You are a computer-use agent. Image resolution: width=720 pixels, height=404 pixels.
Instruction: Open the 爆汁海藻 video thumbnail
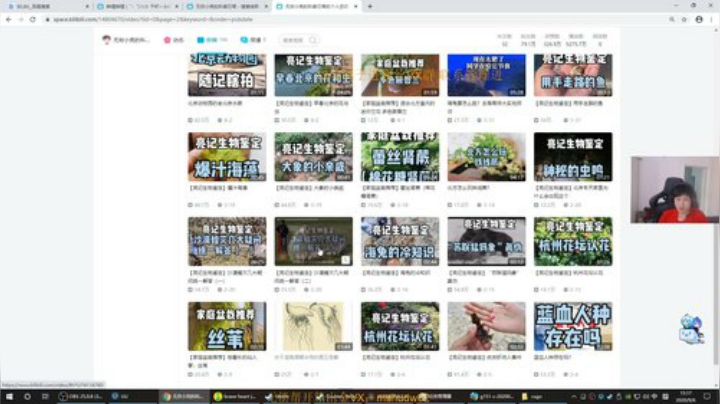click(x=227, y=157)
